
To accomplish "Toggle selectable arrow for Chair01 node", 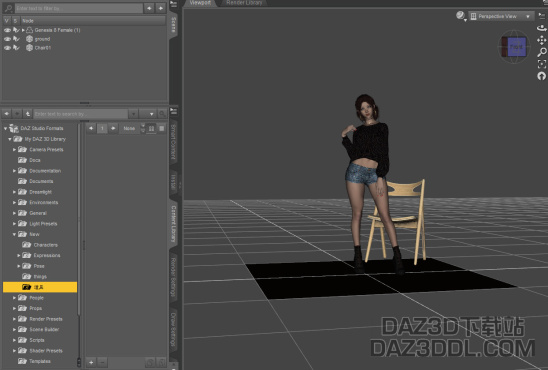I will [16, 48].
